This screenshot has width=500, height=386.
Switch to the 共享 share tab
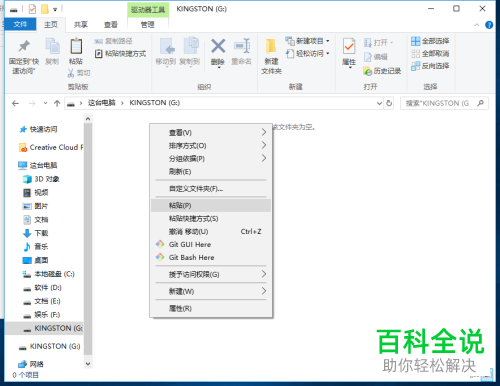click(81, 24)
